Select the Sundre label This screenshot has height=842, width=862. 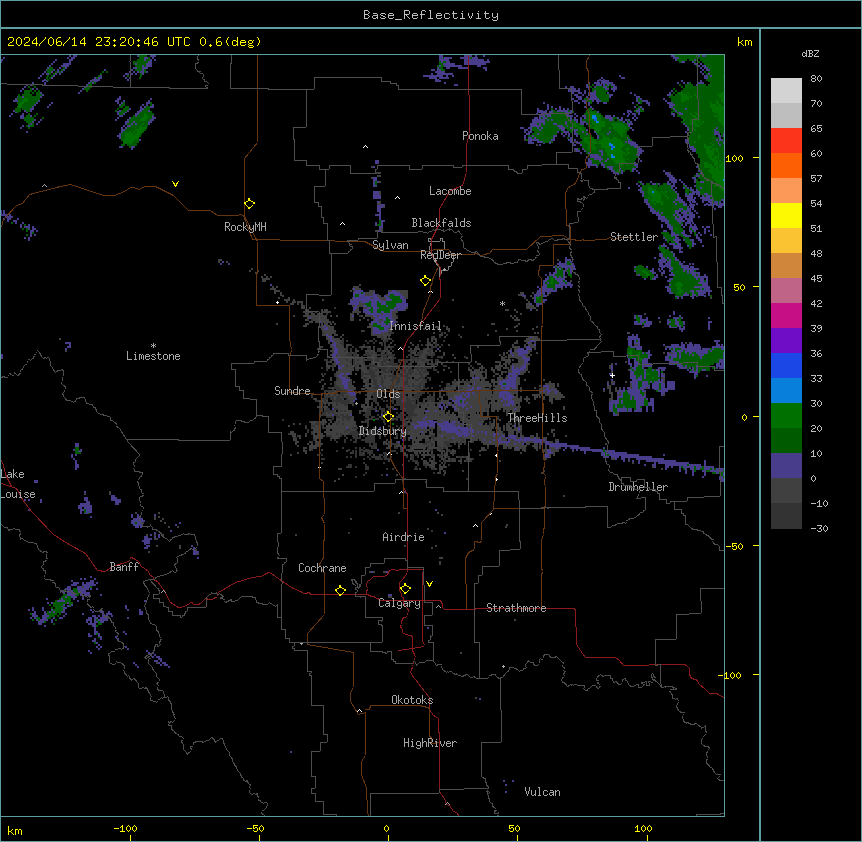click(292, 391)
